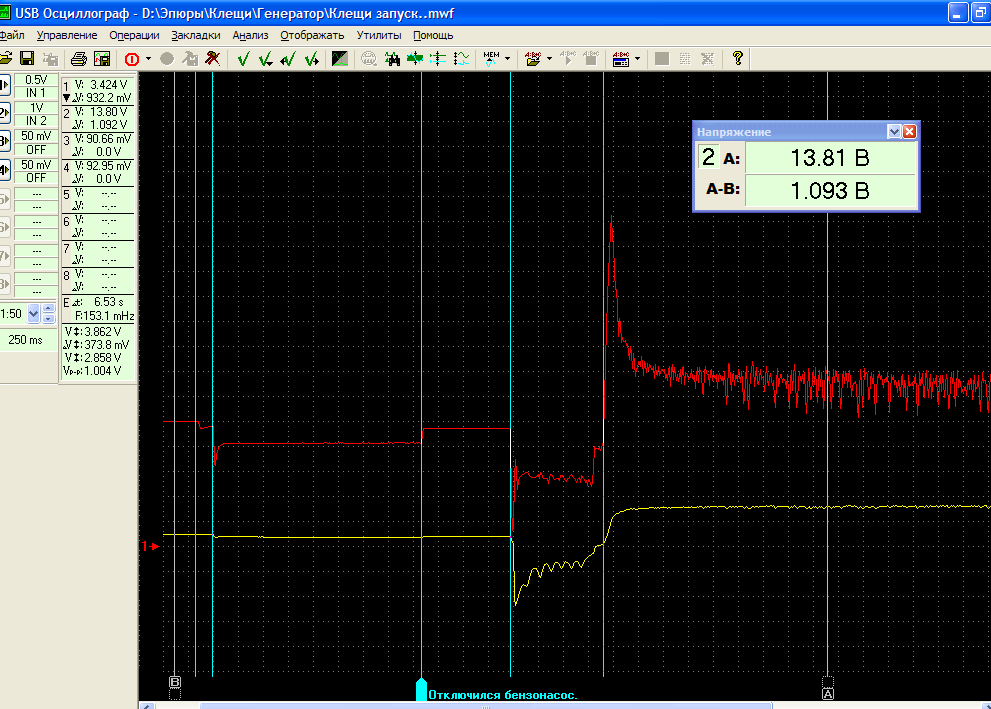Click the green checkmark with down arrow
The height and width of the screenshot is (709, 991).
click(x=265, y=59)
